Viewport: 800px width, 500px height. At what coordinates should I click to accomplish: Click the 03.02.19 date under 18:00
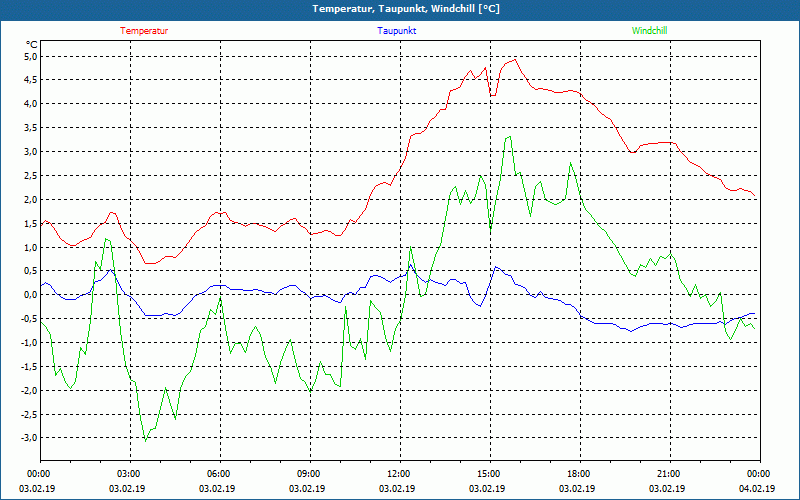coord(577,488)
